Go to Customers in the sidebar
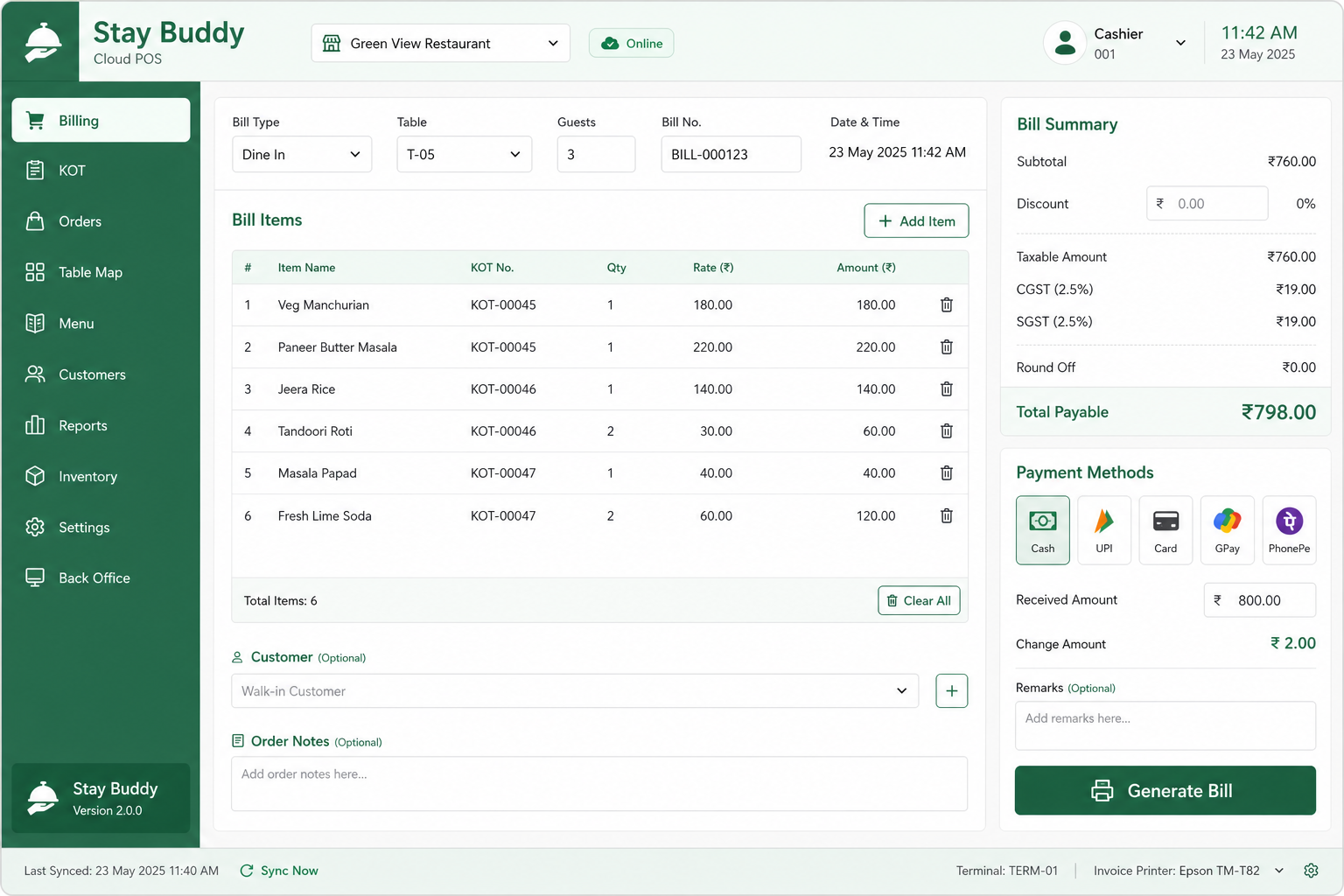Screen dimensions: 1344x896 tap(101, 374)
